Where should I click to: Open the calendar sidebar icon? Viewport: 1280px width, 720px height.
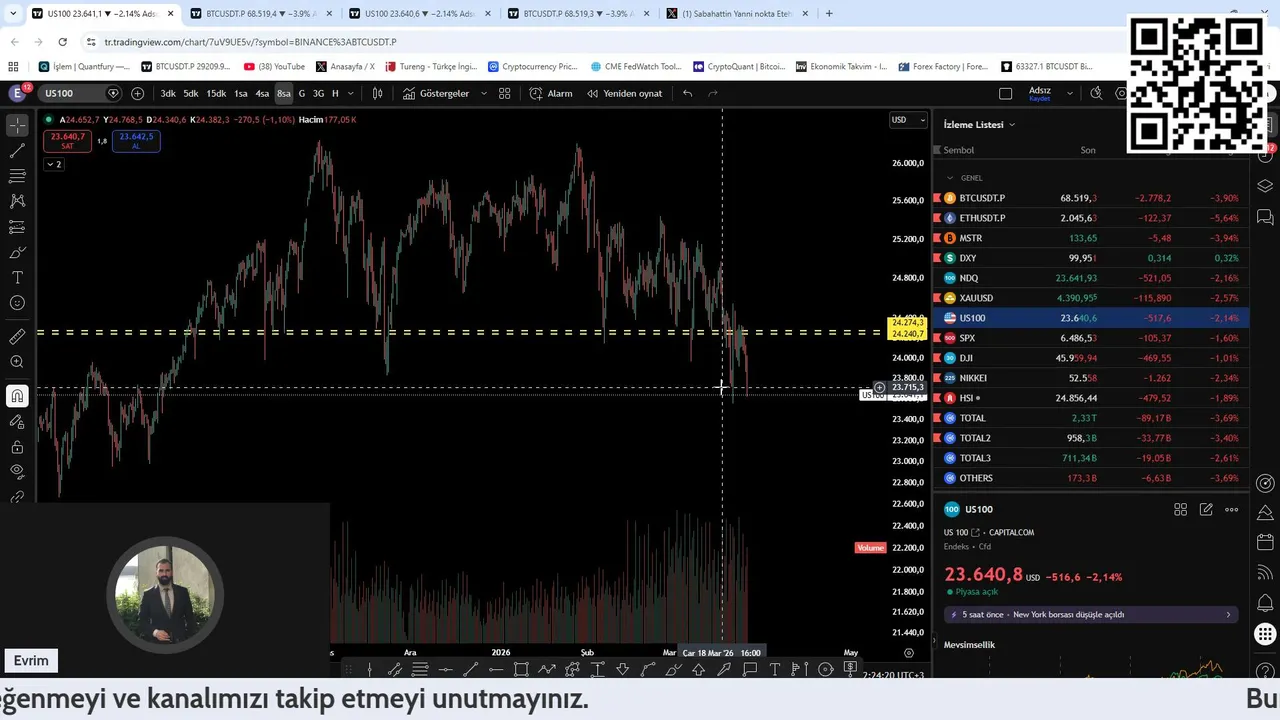pyautogui.click(x=1265, y=542)
